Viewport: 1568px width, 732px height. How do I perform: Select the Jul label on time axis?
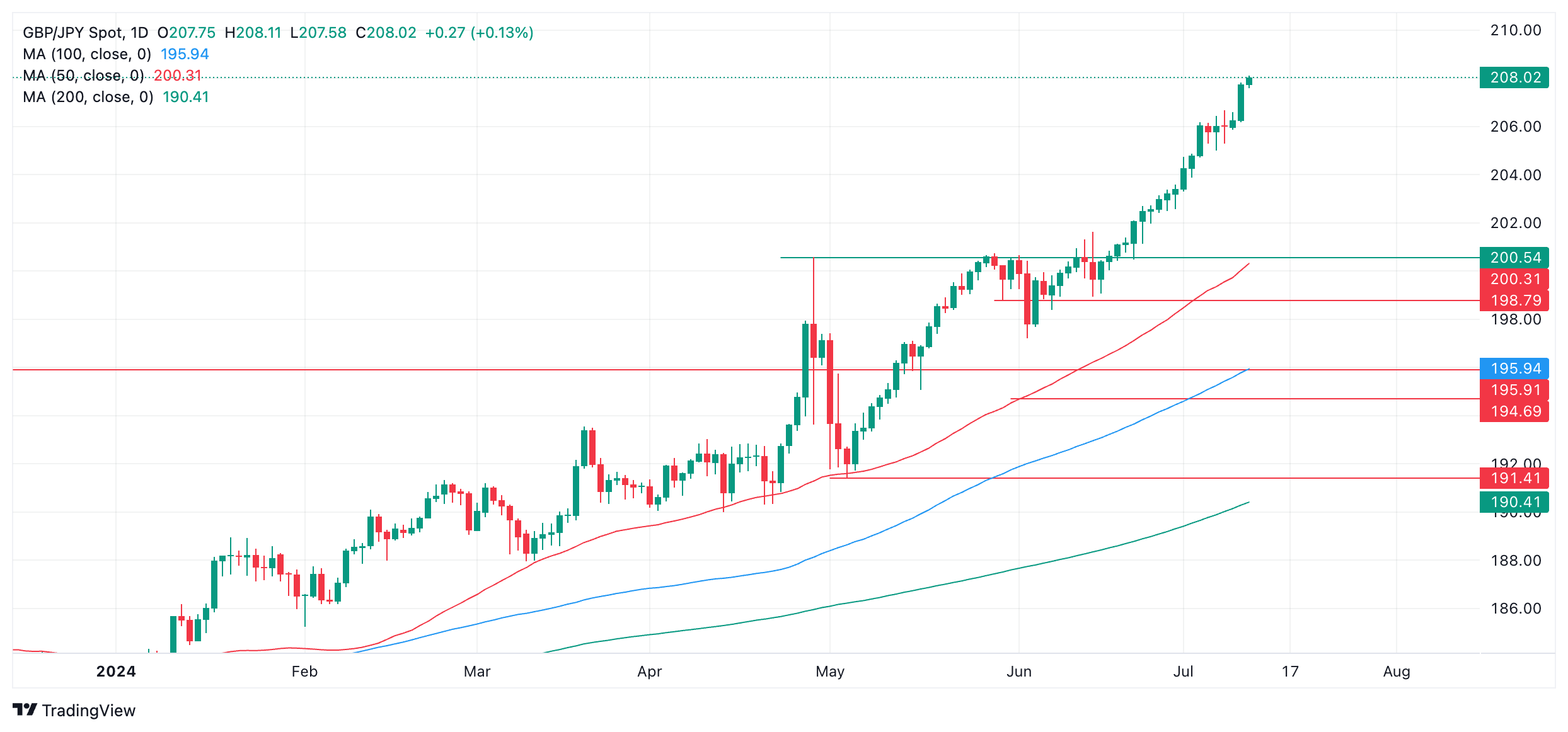[x=1183, y=672]
